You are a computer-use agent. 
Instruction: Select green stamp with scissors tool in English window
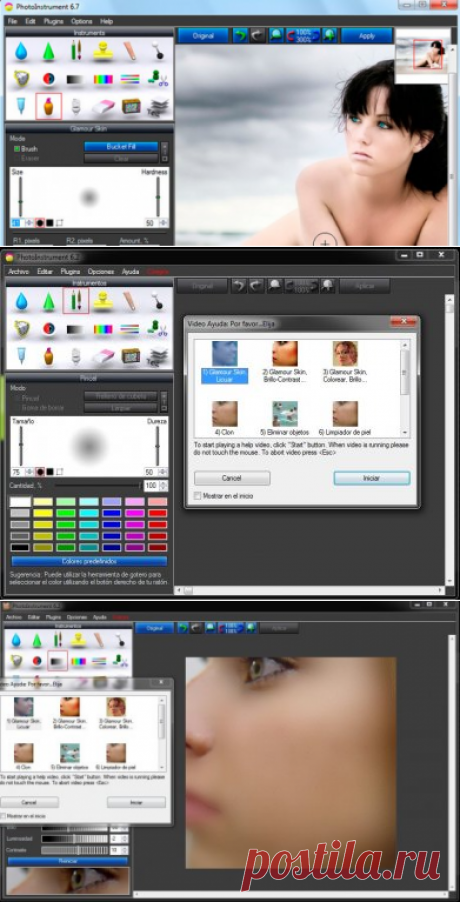(x=158, y=79)
